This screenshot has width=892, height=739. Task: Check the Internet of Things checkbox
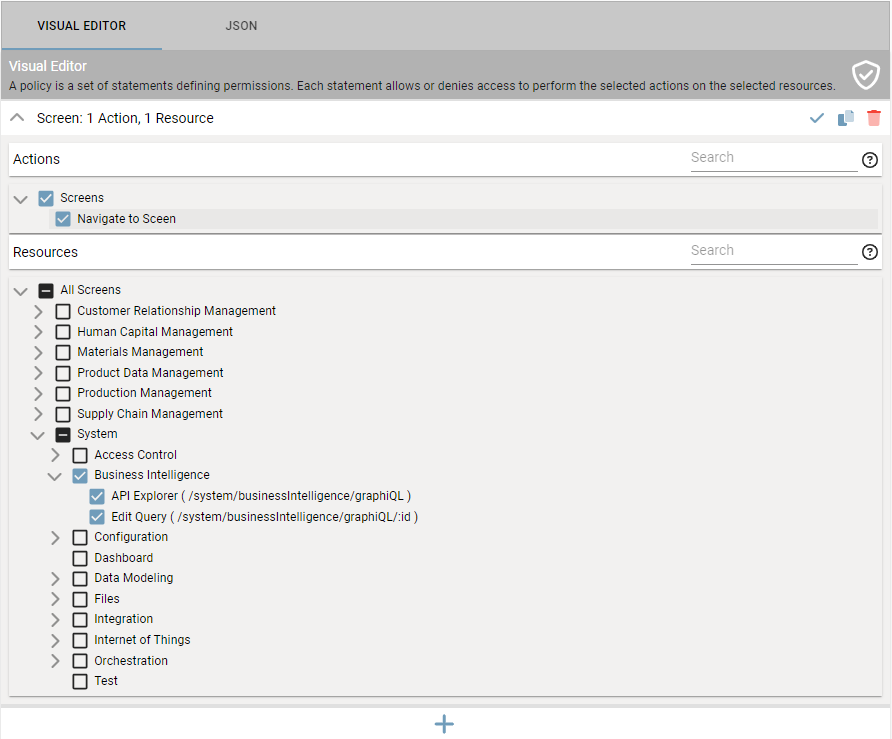coord(80,640)
